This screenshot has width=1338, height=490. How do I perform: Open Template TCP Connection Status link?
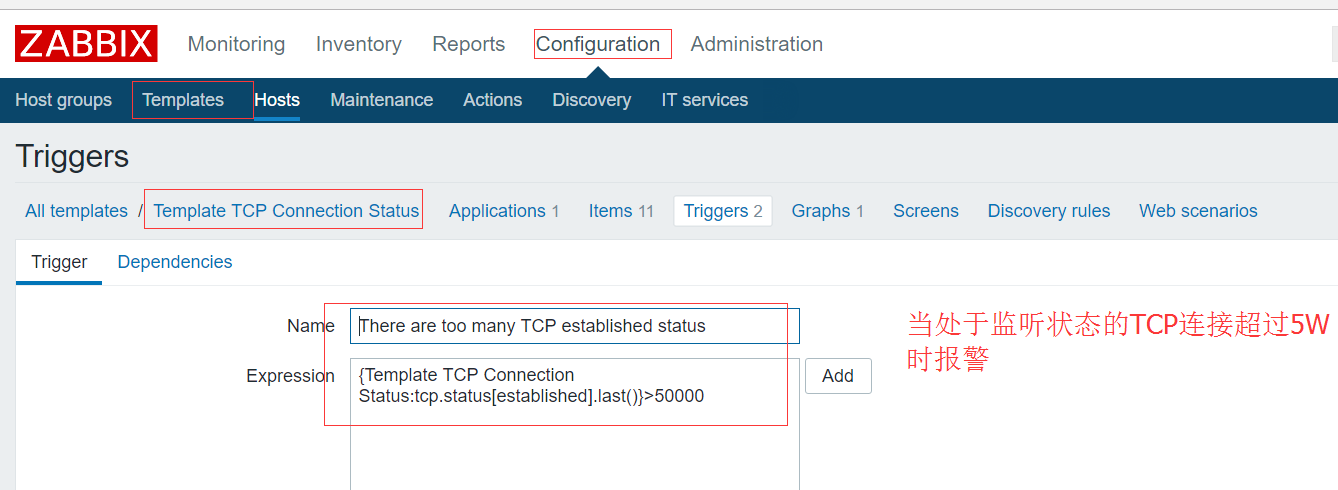(286, 211)
